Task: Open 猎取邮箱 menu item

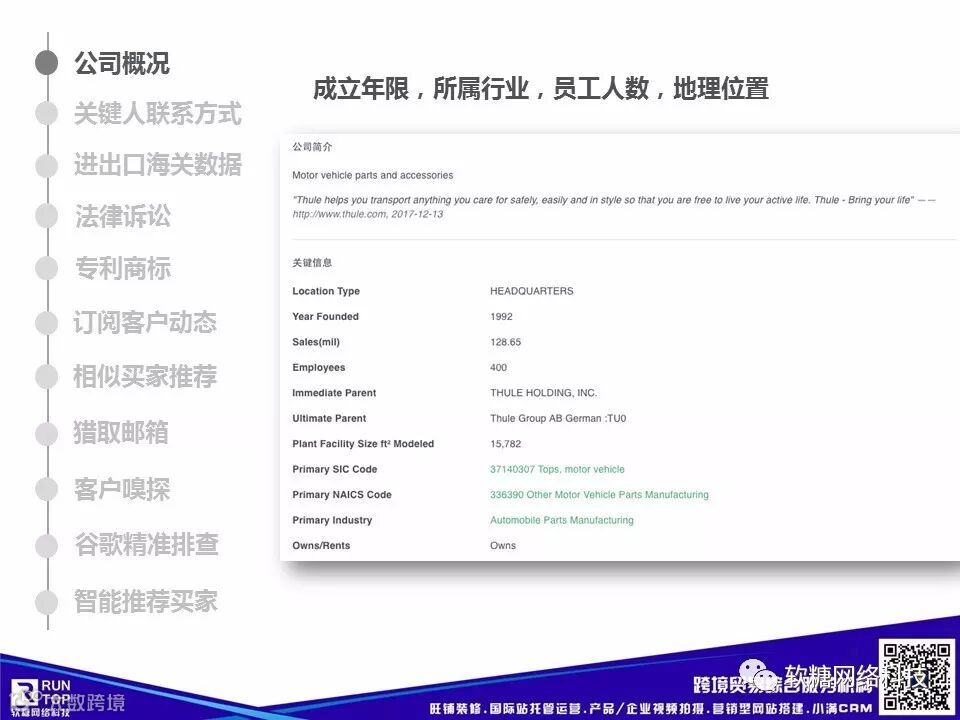Action: pyautogui.click(x=121, y=432)
